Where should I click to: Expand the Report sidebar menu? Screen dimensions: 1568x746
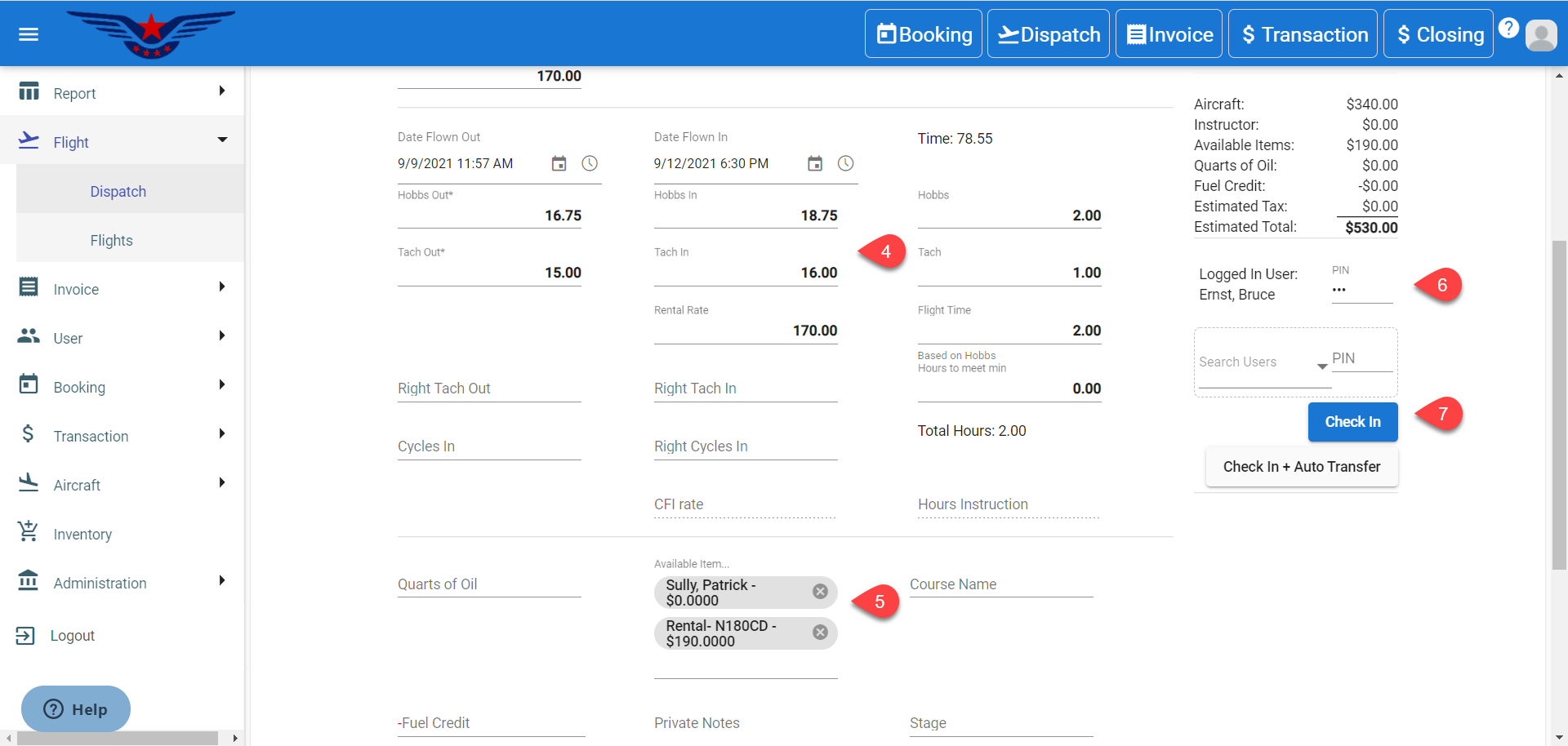coord(122,93)
